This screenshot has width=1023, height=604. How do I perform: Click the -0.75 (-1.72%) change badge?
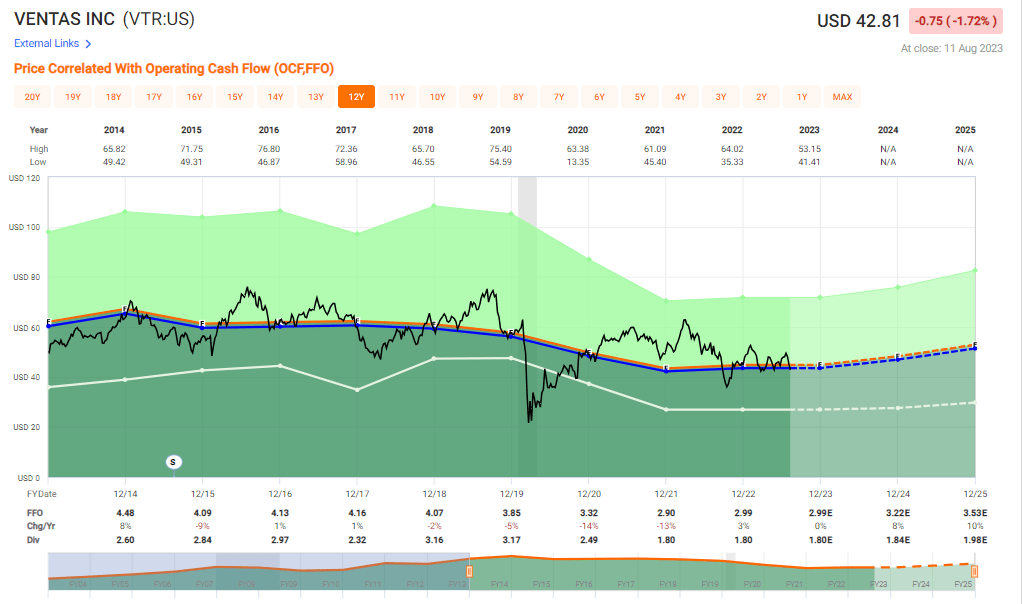click(956, 21)
